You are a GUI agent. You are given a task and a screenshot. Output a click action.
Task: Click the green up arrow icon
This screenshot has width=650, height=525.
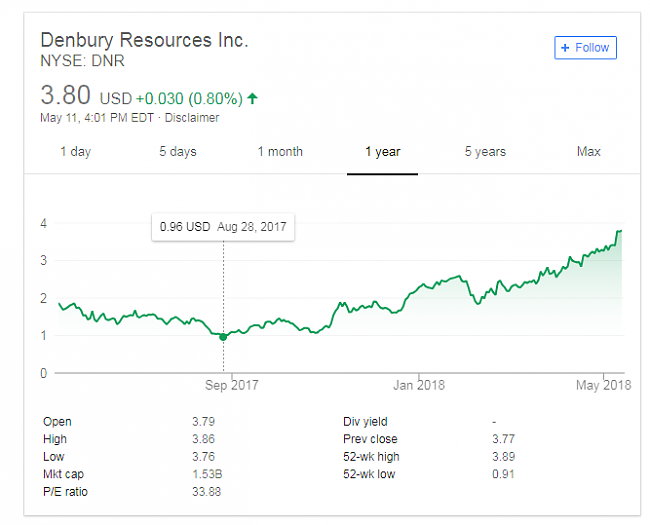coord(252,98)
